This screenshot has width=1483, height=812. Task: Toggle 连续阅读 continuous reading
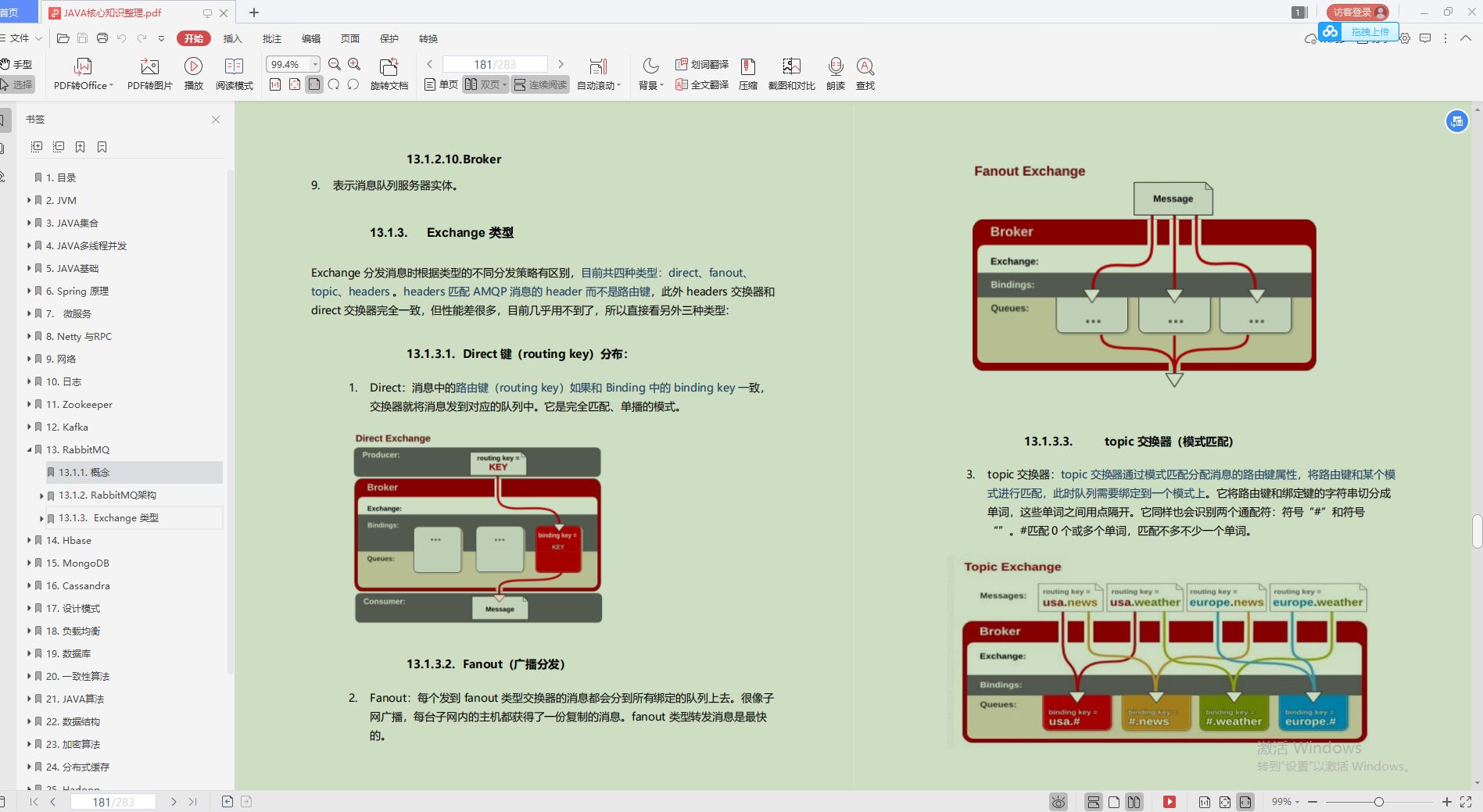point(540,84)
